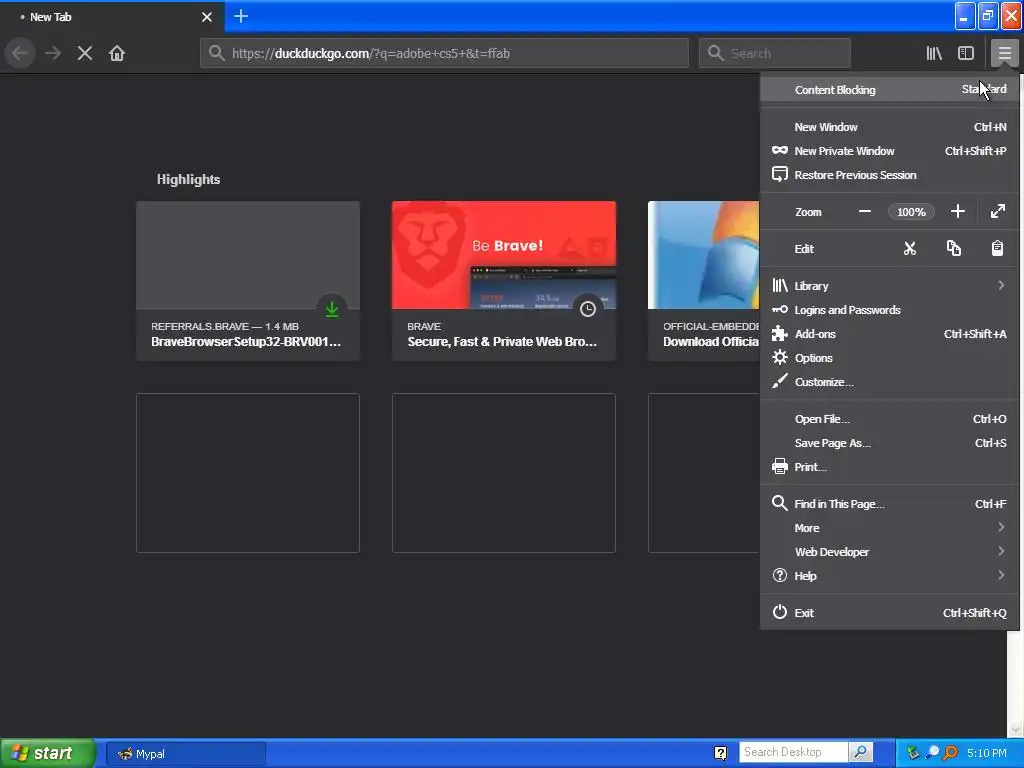The image size is (1024, 768).
Task: Click the back navigation arrow
Action: pos(20,53)
